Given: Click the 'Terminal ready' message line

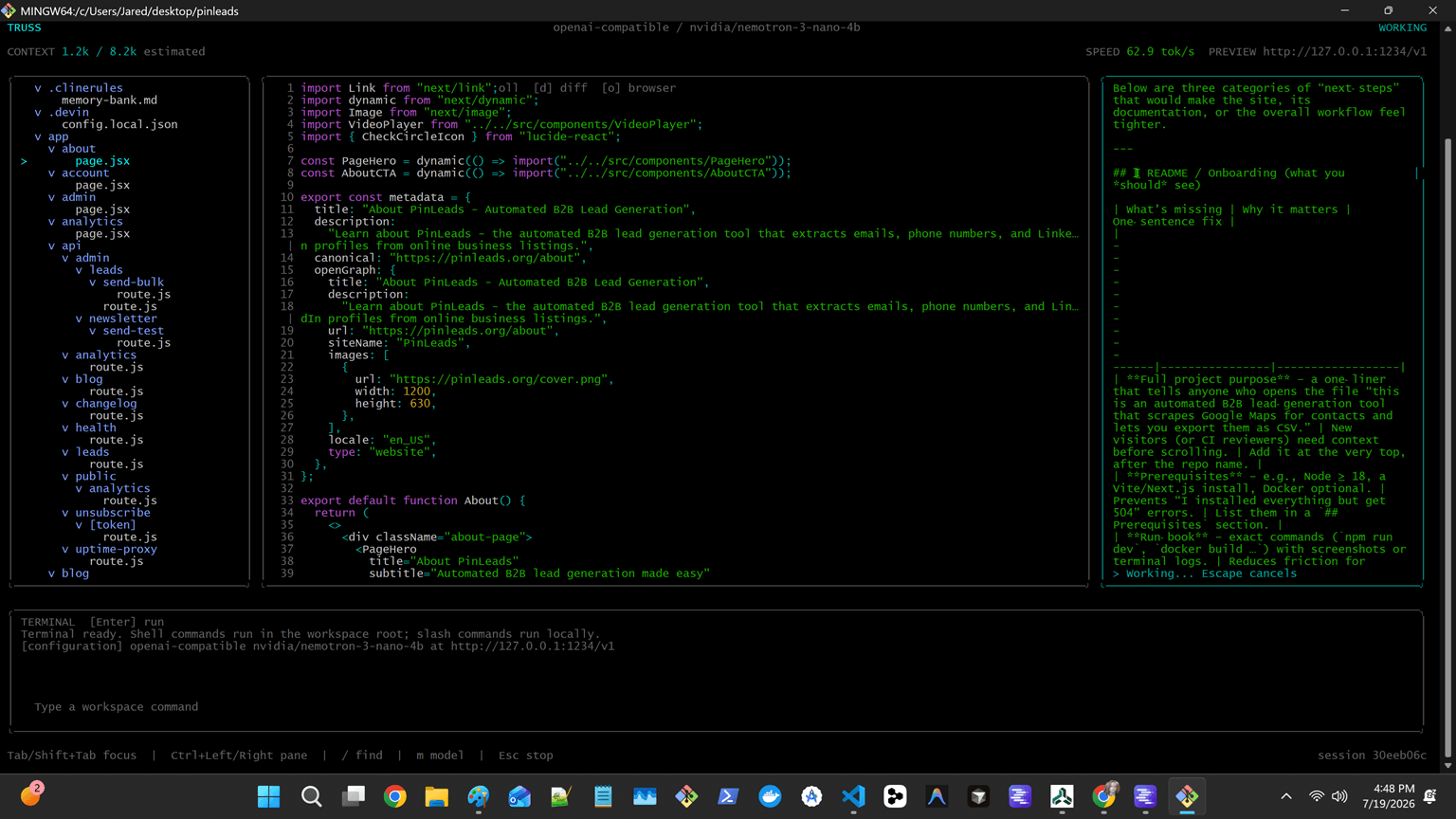Looking at the screenshot, I should pyautogui.click(x=309, y=634).
